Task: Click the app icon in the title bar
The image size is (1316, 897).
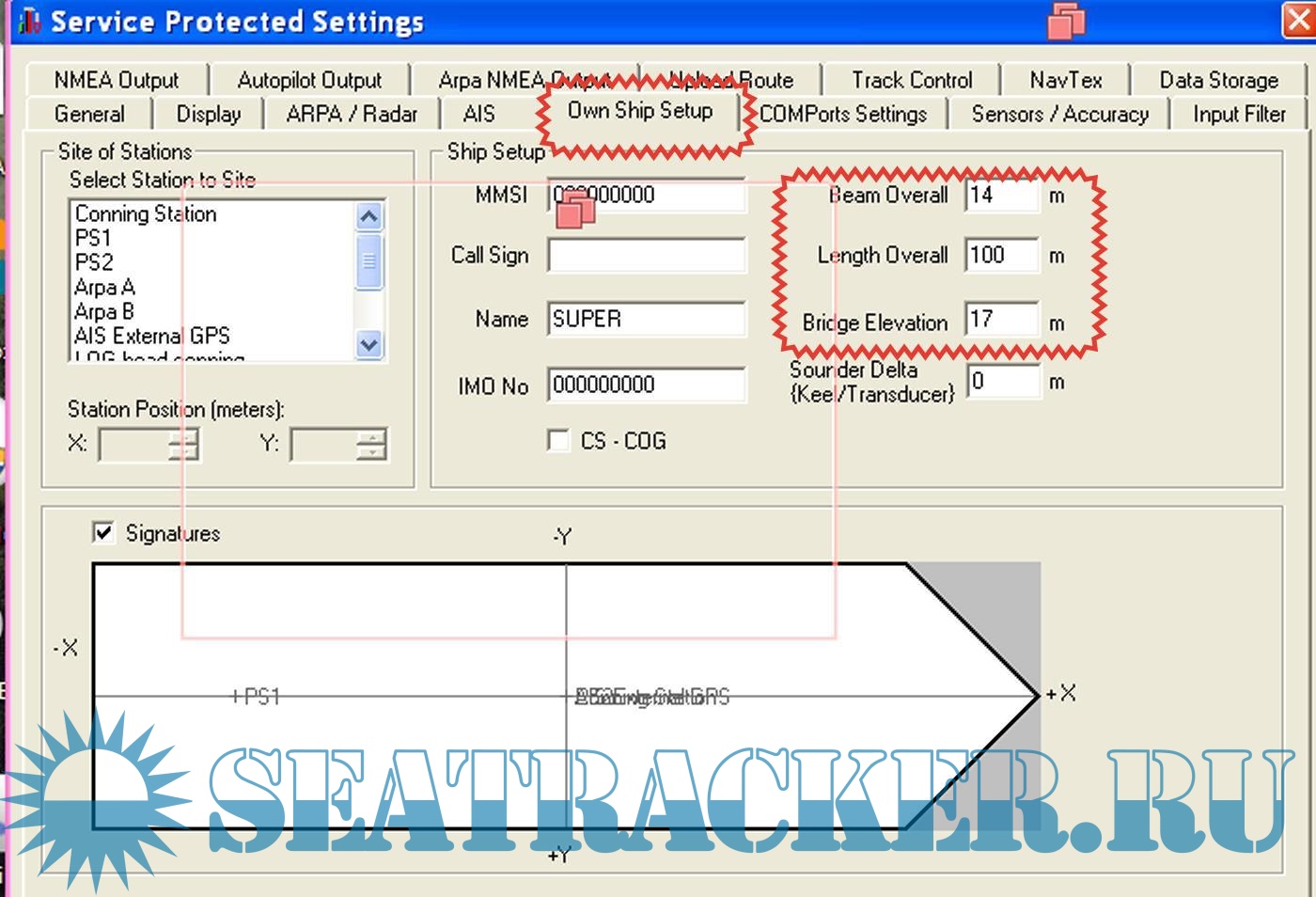Action: coord(29,21)
